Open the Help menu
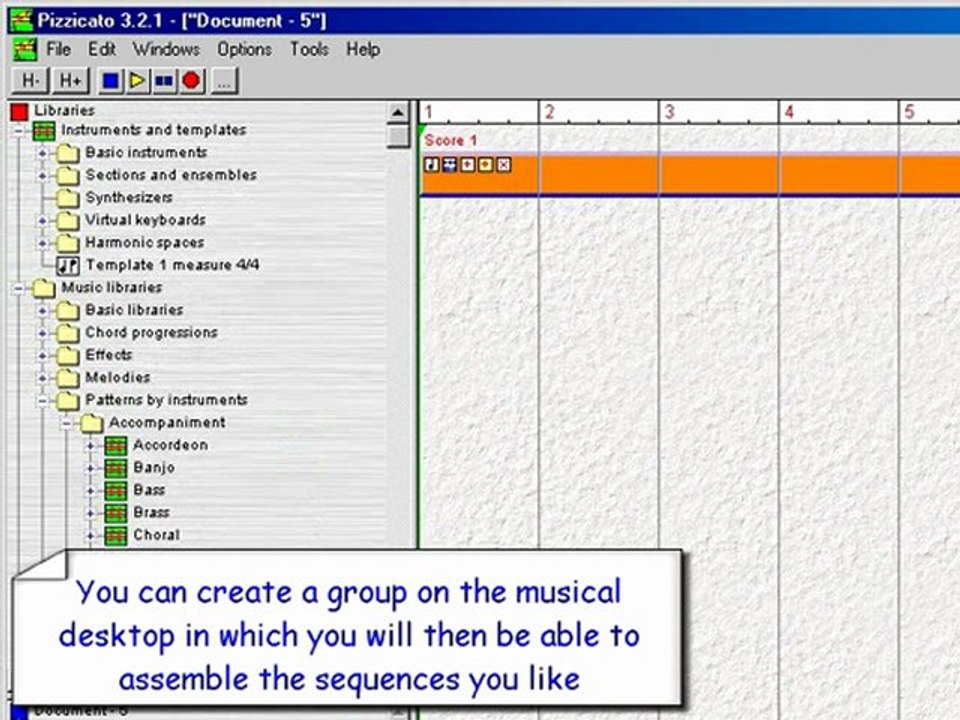This screenshot has width=960, height=720. click(x=363, y=49)
